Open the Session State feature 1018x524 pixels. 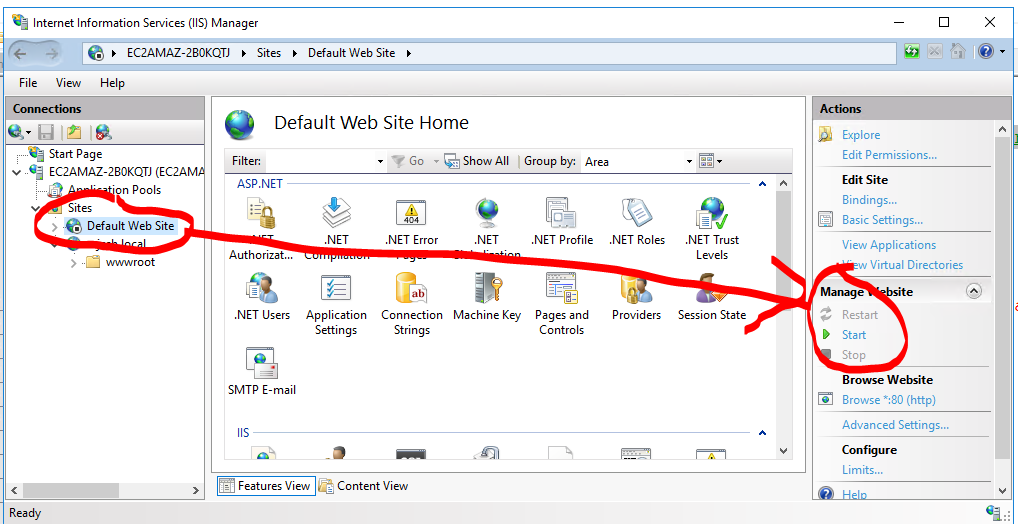tap(711, 290)
